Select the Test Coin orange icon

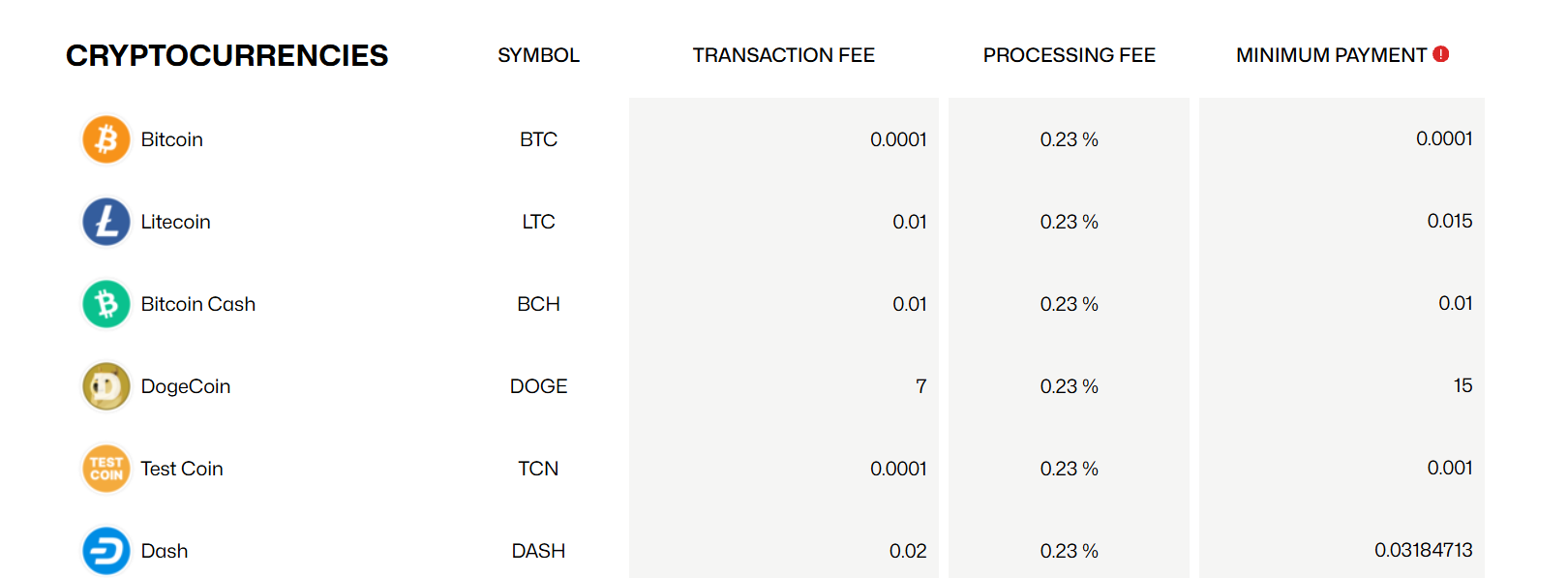[106, 468]
